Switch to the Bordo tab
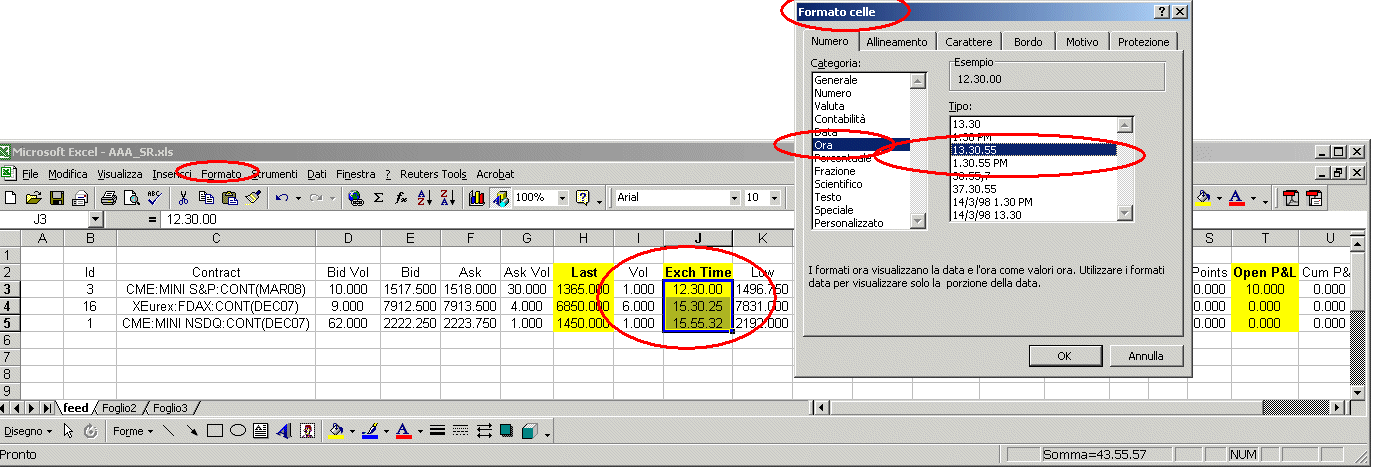The height and width of the screenshot is (468, 1375). tap(1027, 41)
